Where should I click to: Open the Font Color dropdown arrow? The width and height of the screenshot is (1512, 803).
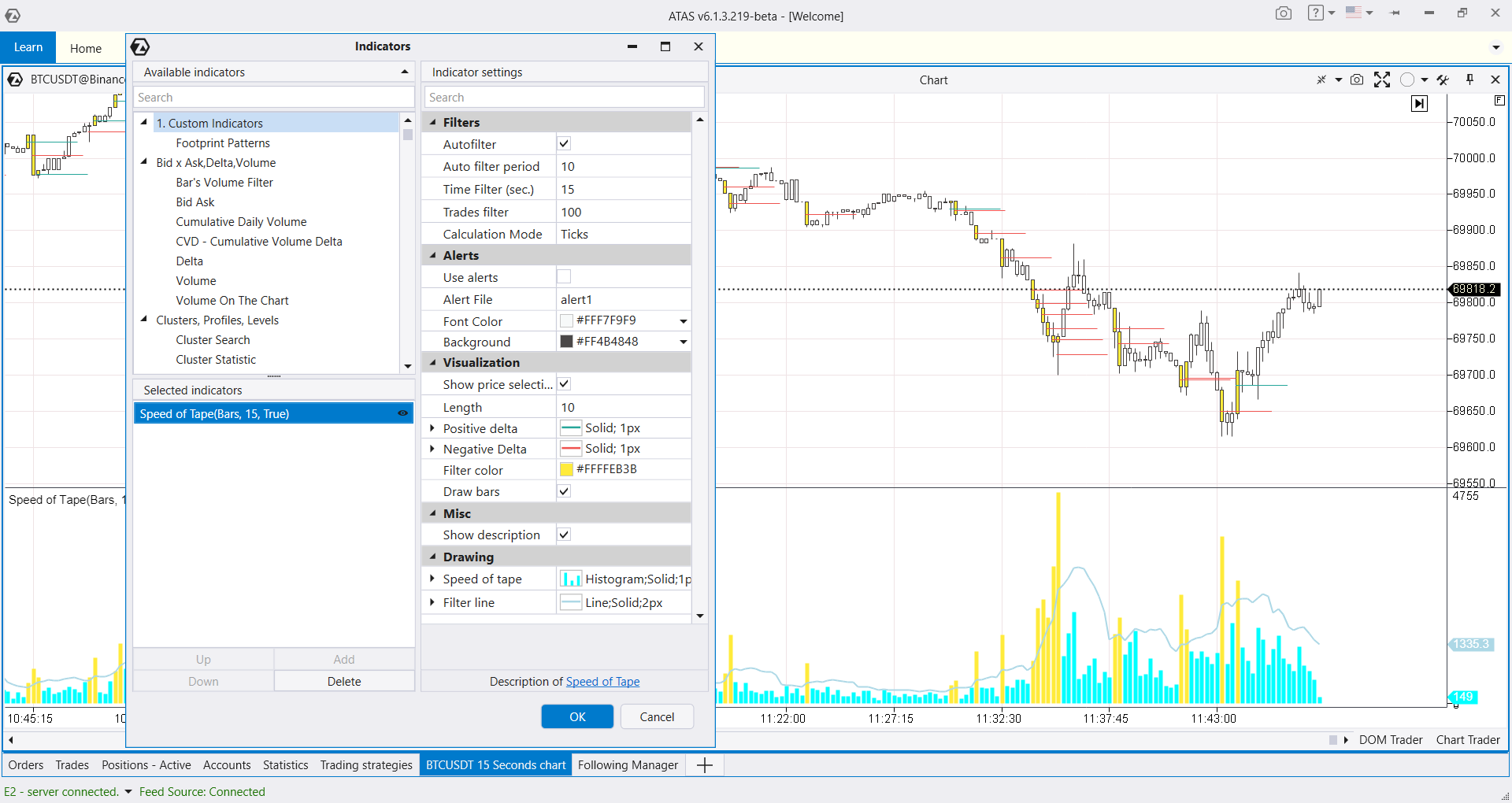pos(683,321)
